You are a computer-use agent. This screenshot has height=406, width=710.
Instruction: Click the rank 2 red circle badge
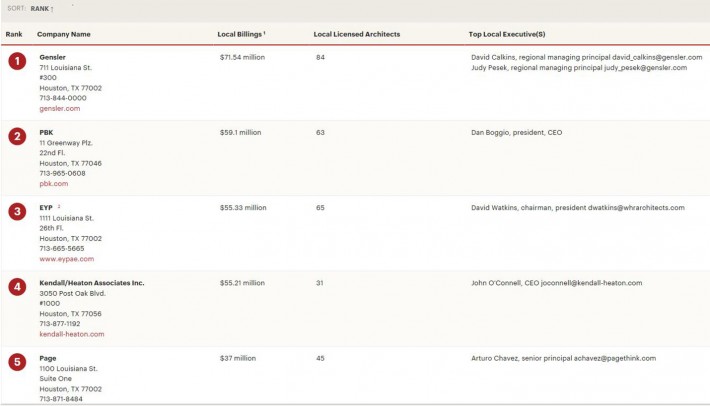16,136
